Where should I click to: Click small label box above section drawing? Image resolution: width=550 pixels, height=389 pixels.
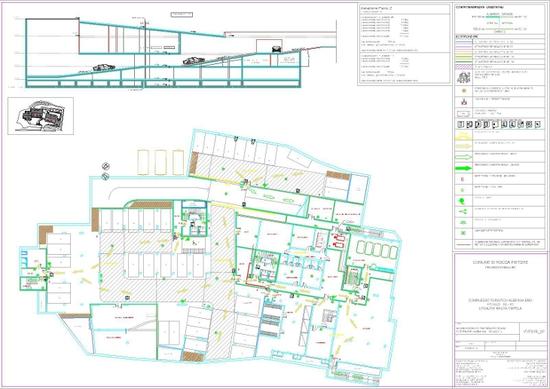tap(182, 14)
